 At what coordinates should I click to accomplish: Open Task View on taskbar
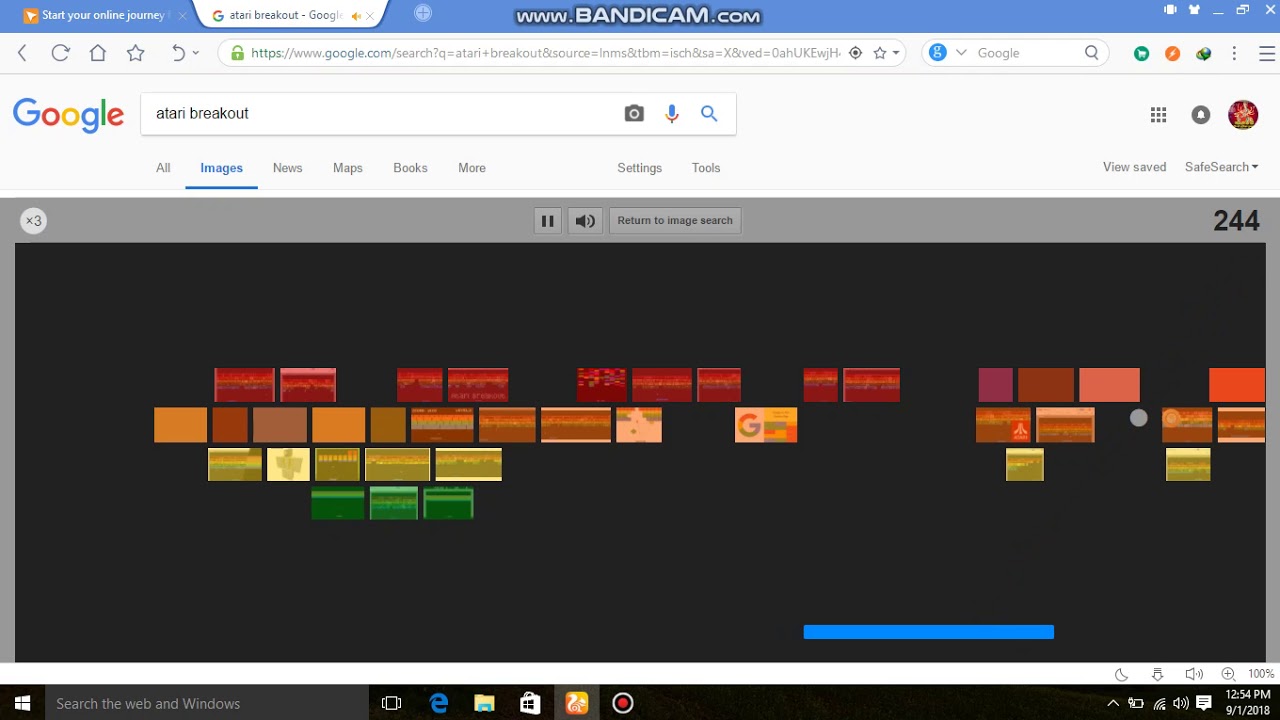click(x=391, y=703)
